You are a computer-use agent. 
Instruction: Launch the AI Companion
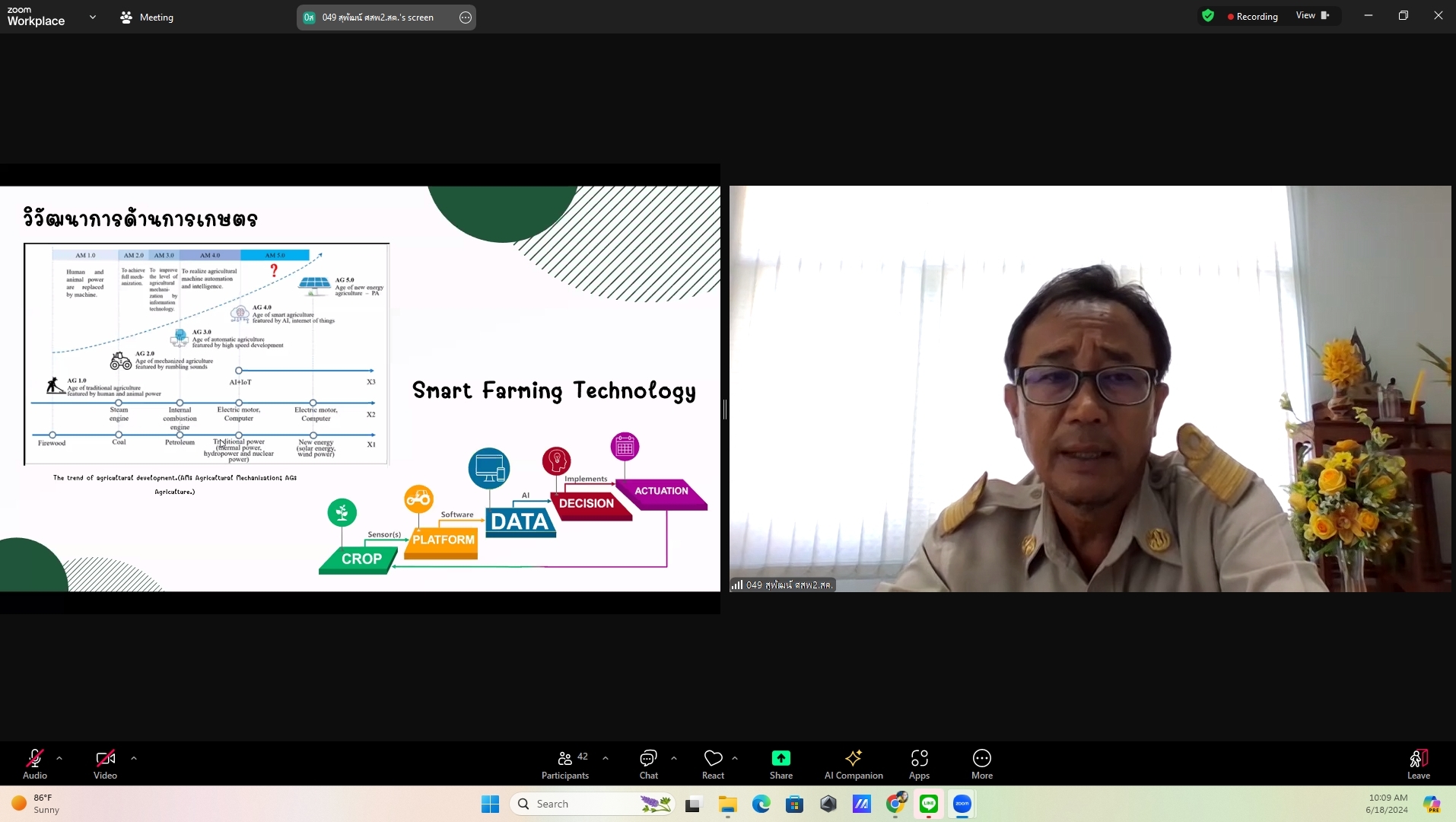coord(854,763)
